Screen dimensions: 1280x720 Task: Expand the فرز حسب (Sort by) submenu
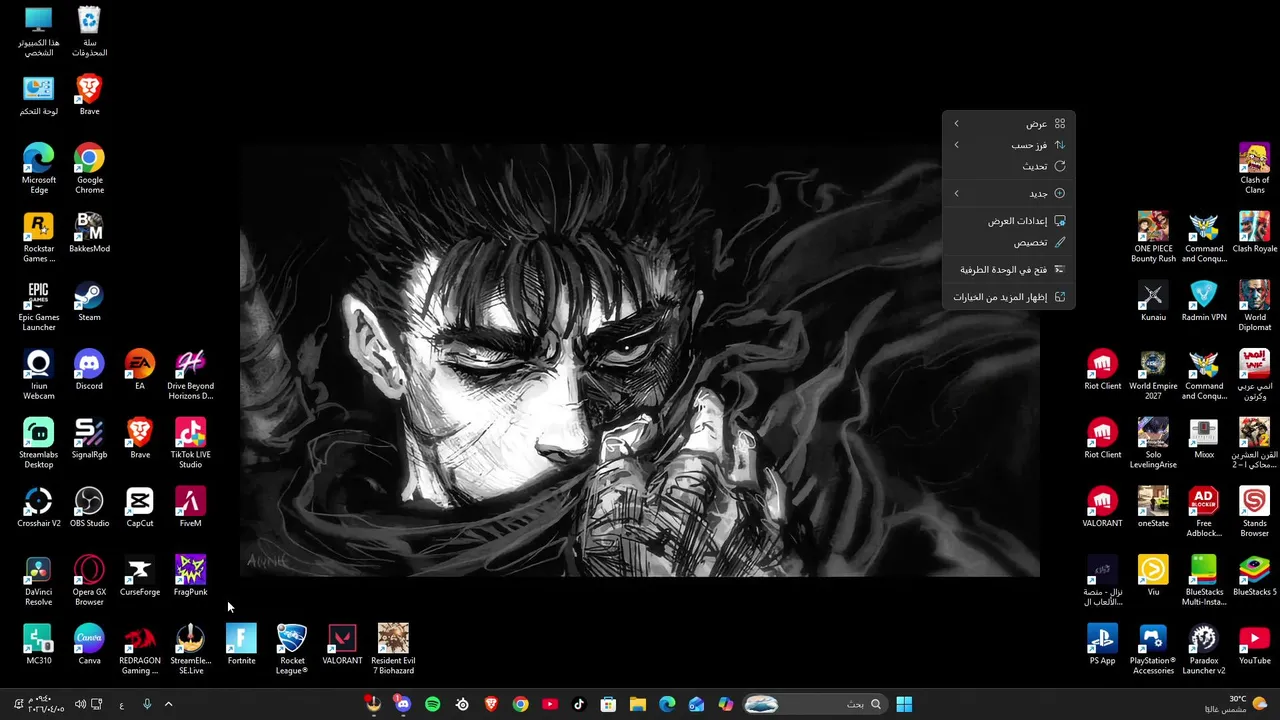click(1008, 145)
